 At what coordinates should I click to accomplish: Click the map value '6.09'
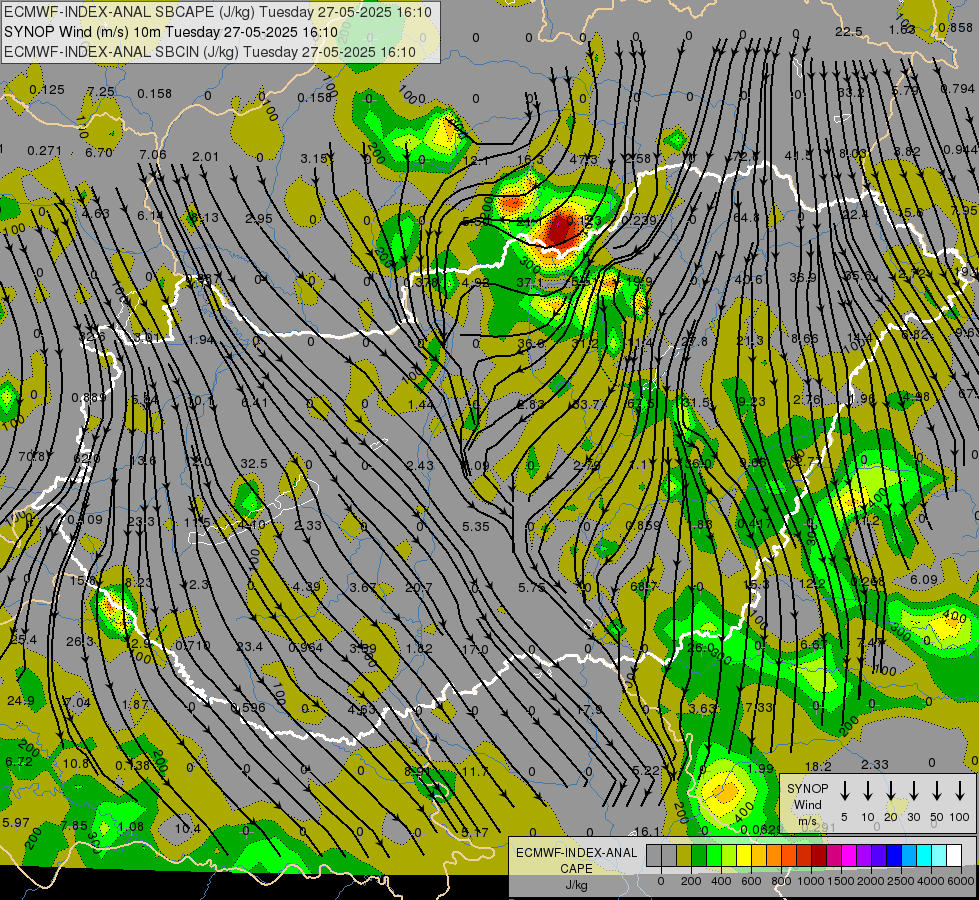[923, 580]
